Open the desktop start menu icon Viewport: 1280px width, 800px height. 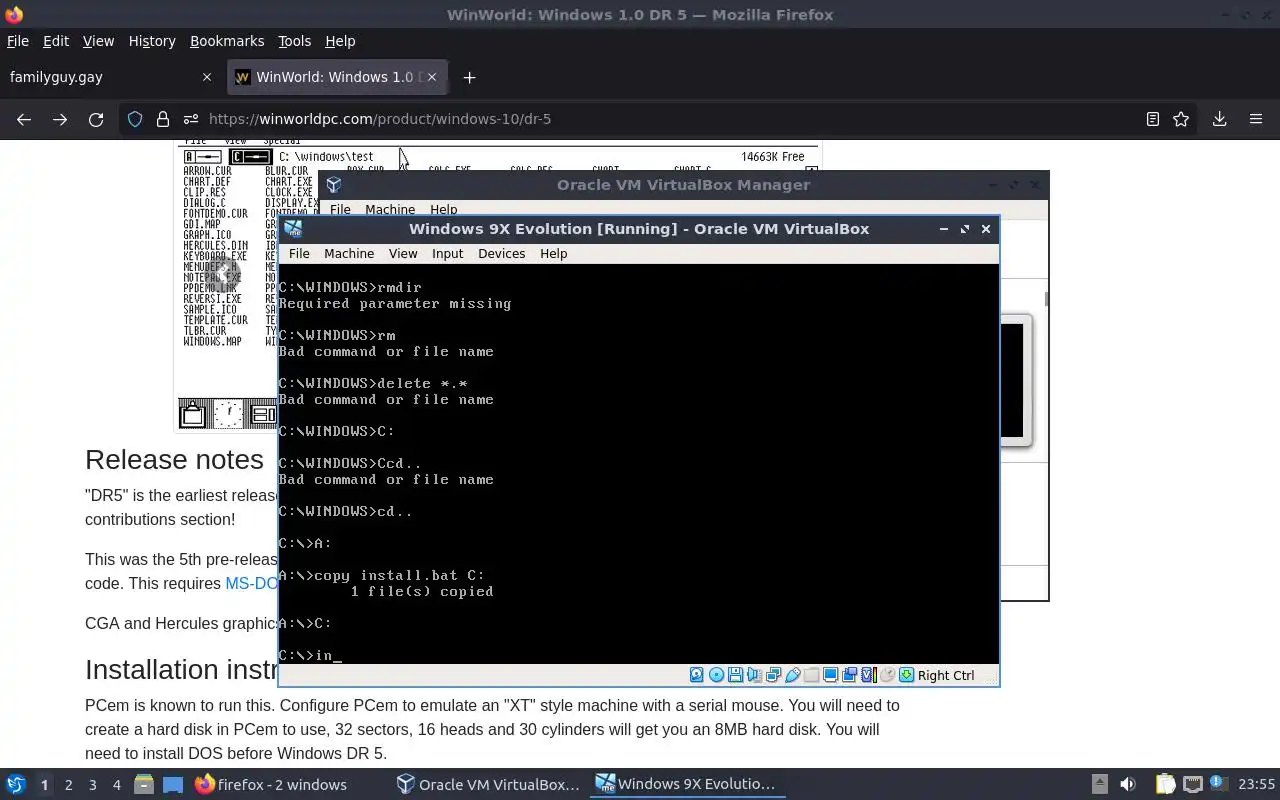(x=16, y=785)
